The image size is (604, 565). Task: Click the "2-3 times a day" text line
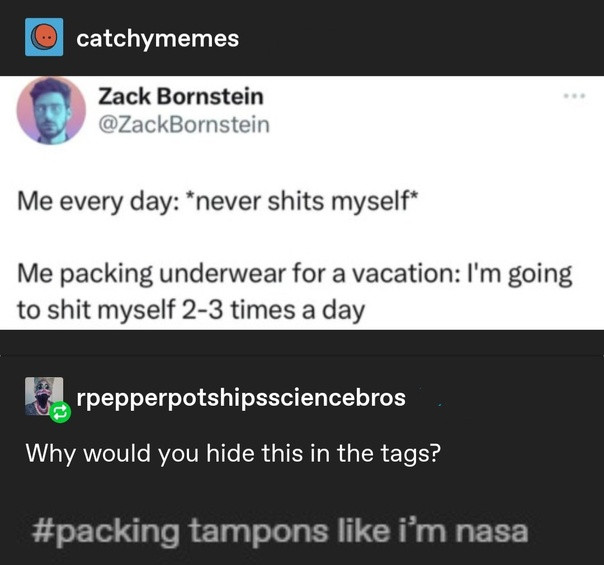click(191, 310)
